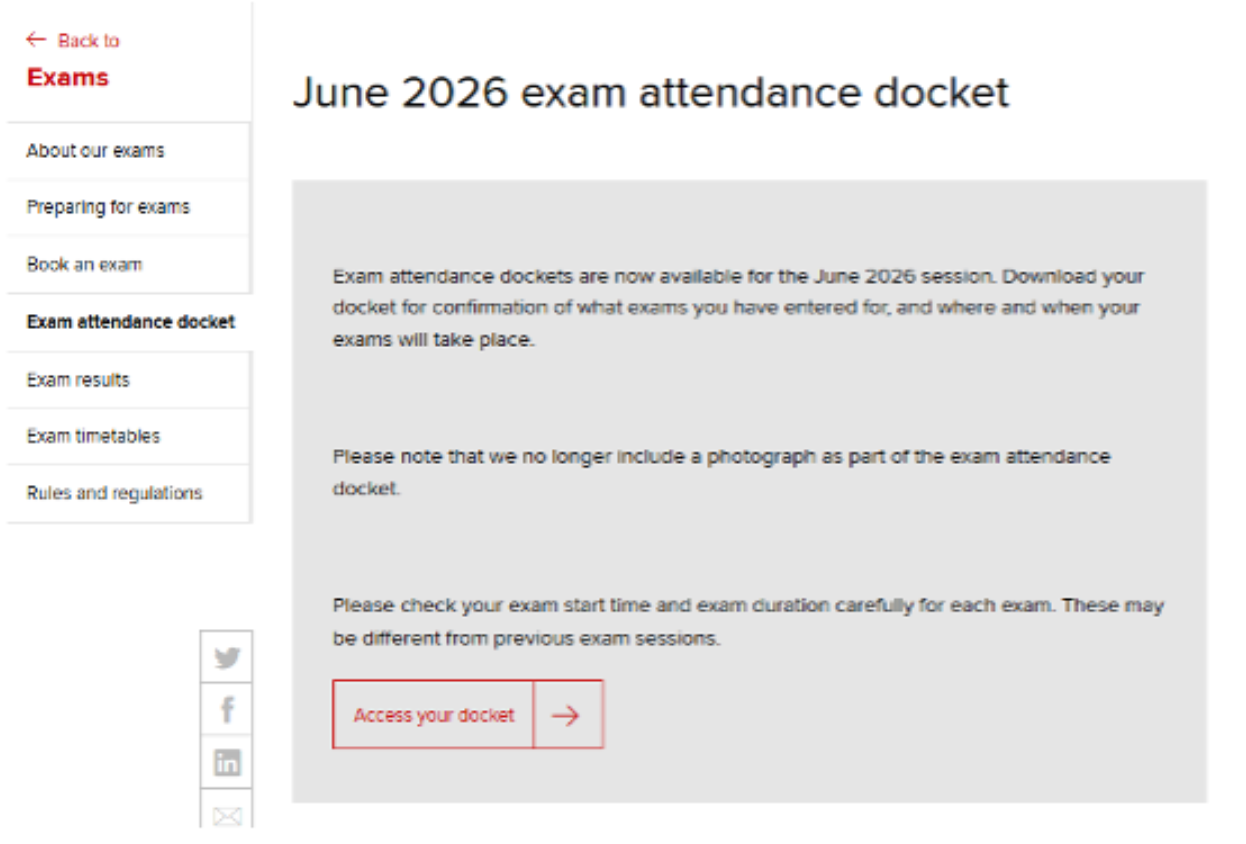Open About our exams section
Screen dimensions: 1246x844
pos(128,151)
